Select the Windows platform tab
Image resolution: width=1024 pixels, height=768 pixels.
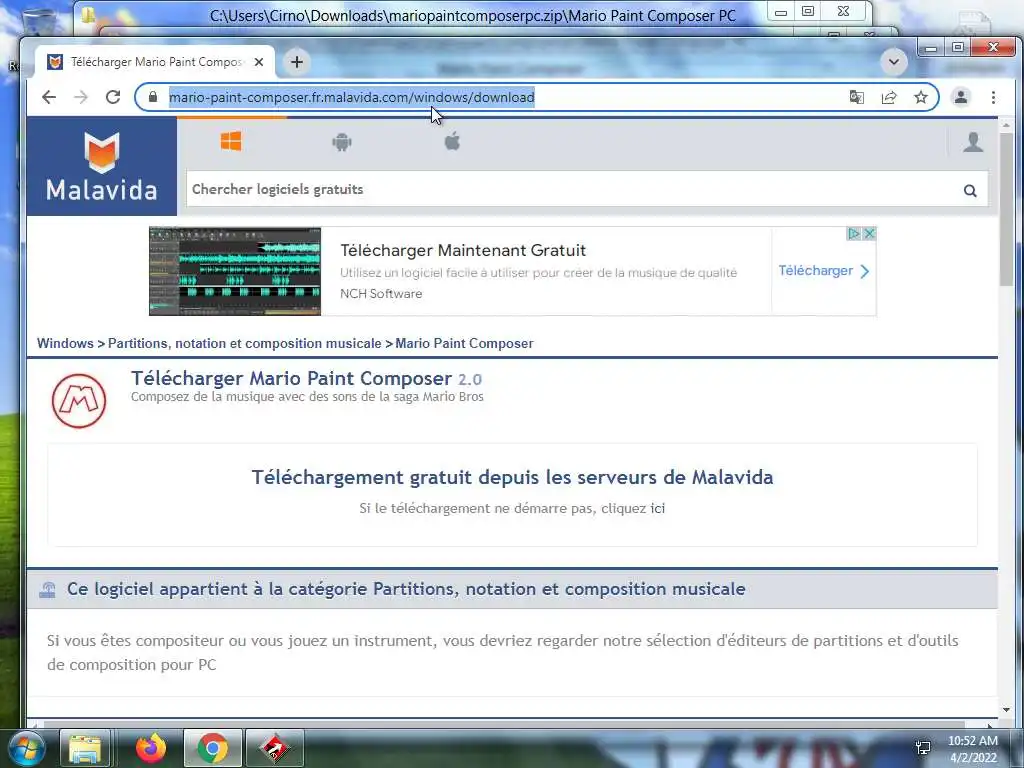pos(231,141)
